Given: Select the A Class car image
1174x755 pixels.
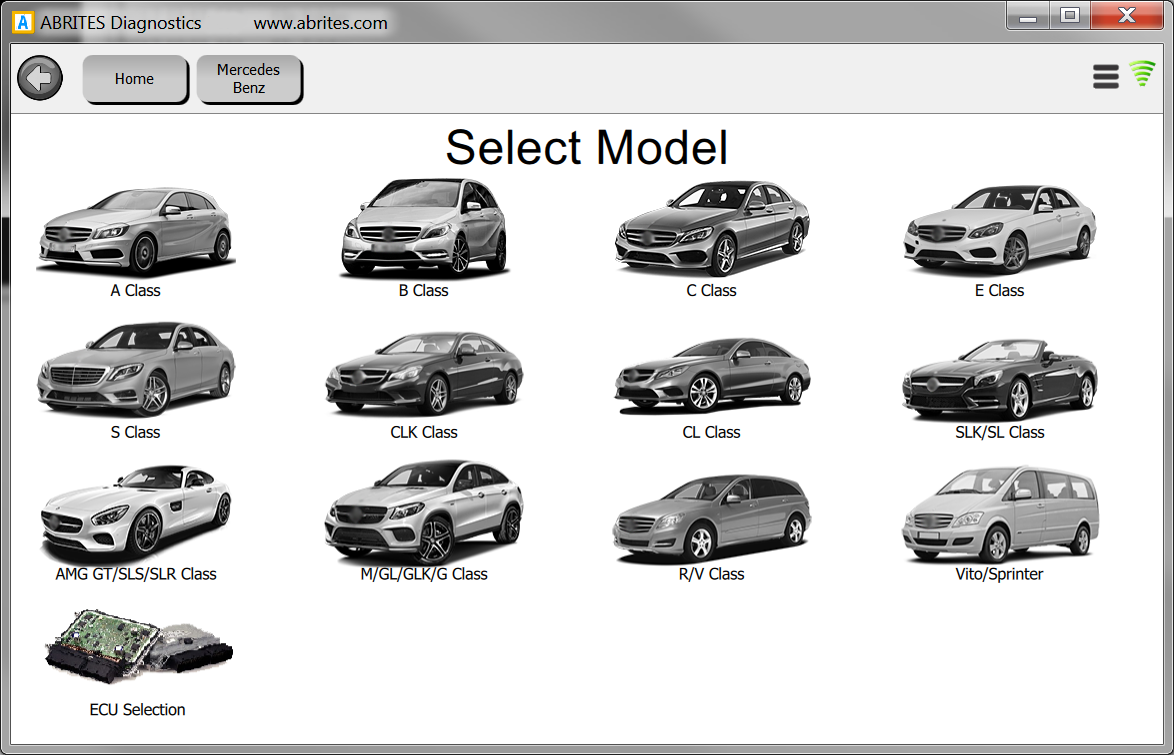Looking at the screenshot, I should coord(136,230).
